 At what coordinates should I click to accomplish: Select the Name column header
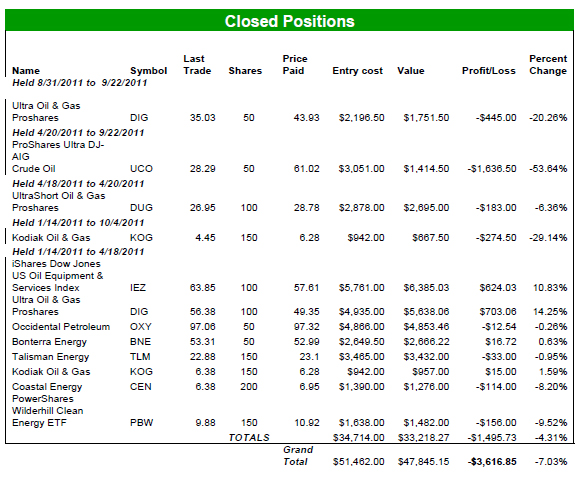point(26,71)
